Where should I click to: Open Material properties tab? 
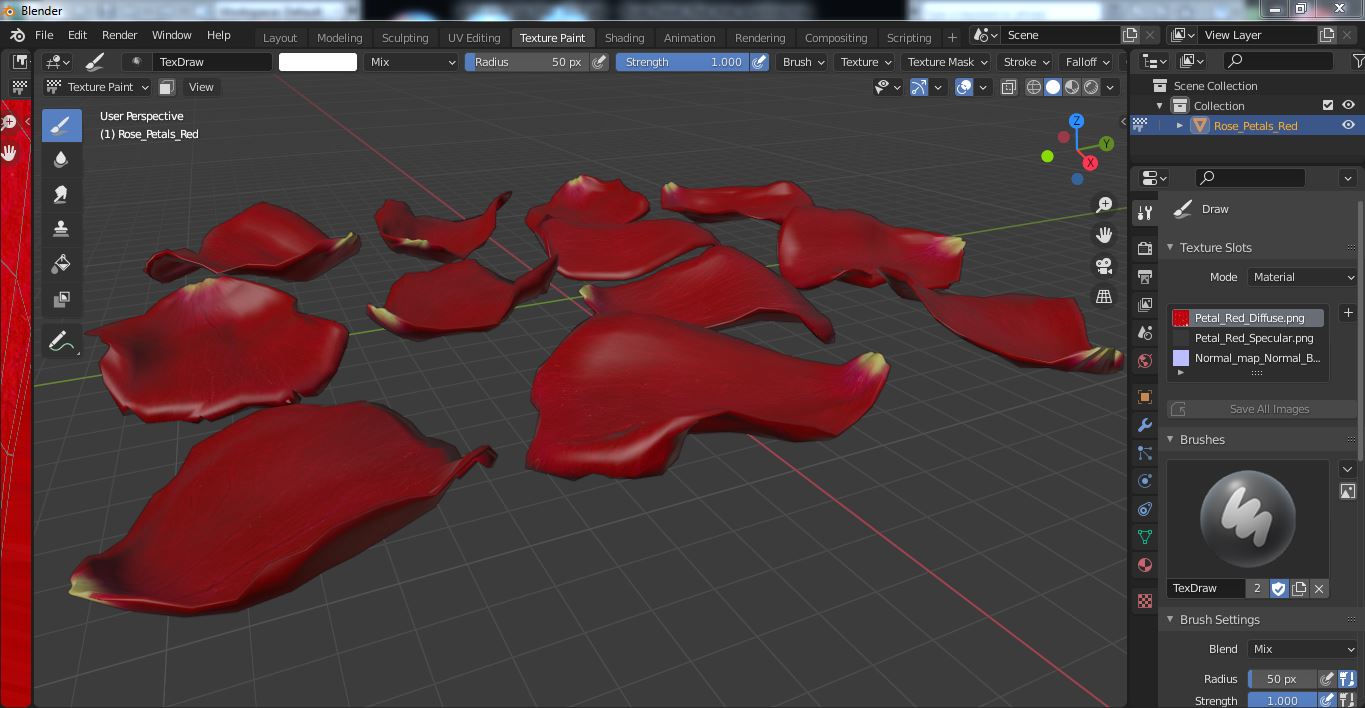(1145, 565)
